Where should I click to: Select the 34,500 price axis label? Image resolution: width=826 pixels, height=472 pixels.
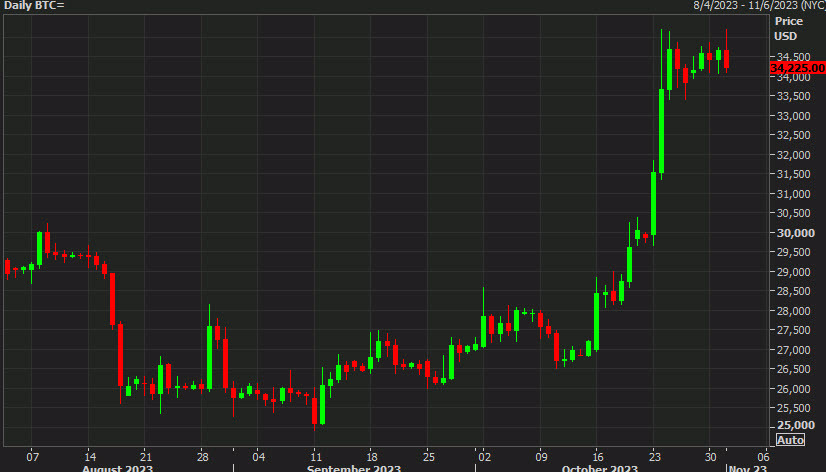pyautogui.click(x=793, y=57)
